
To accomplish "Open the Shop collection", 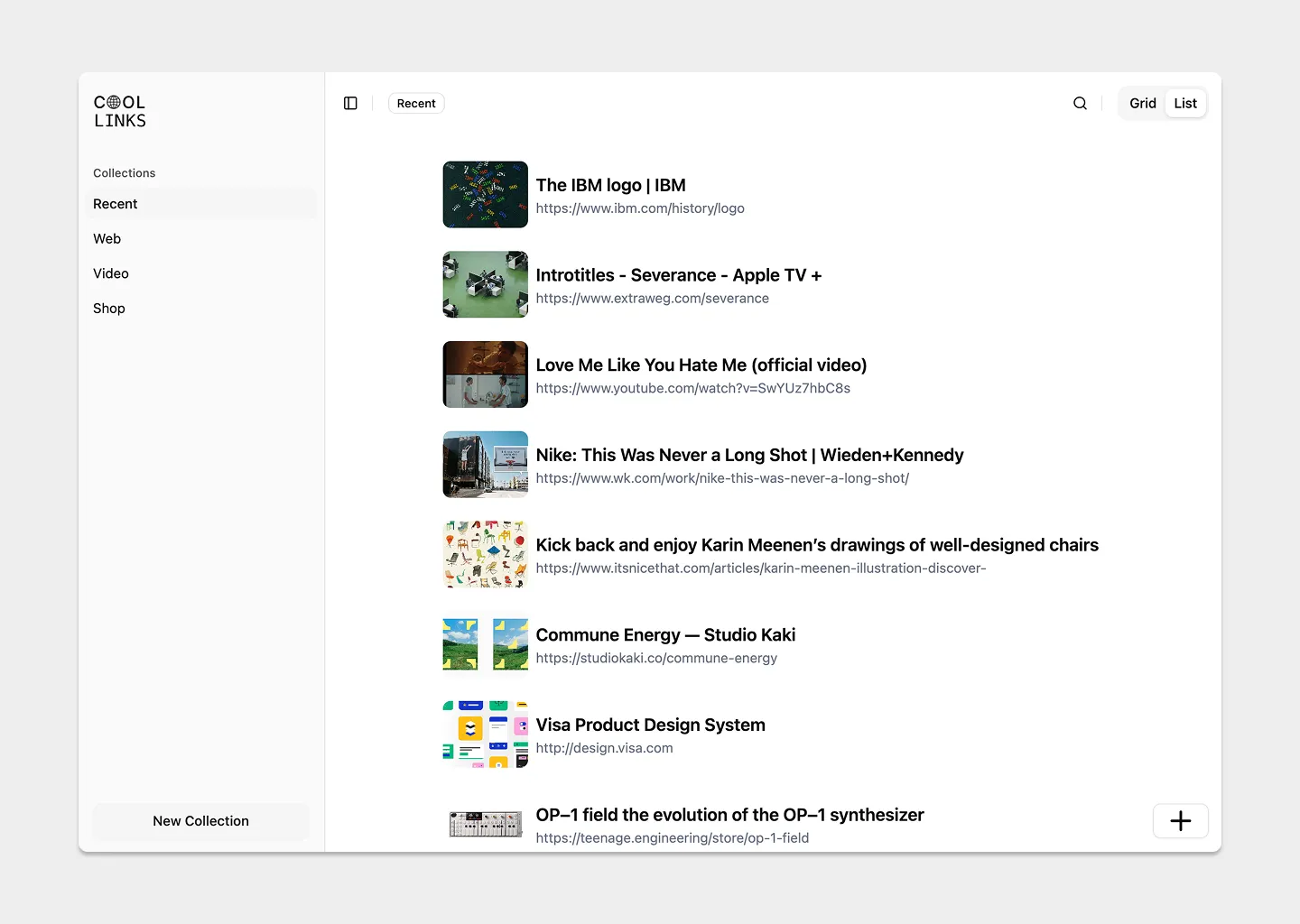I will [x=200, y=309].
